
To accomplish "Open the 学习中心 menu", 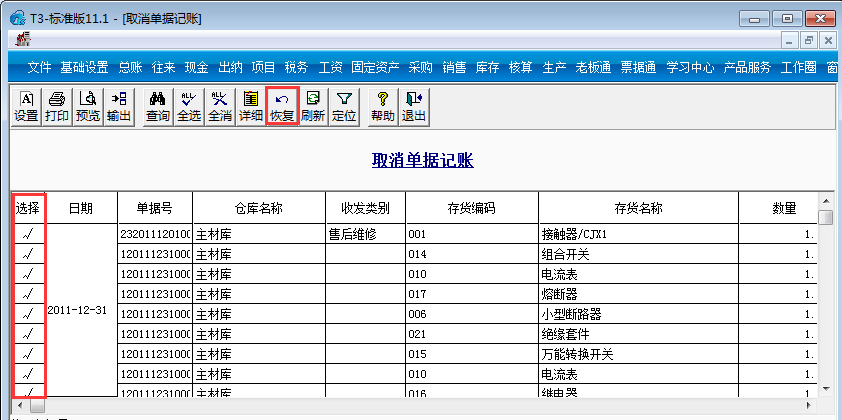I will (x=690, y=67).
